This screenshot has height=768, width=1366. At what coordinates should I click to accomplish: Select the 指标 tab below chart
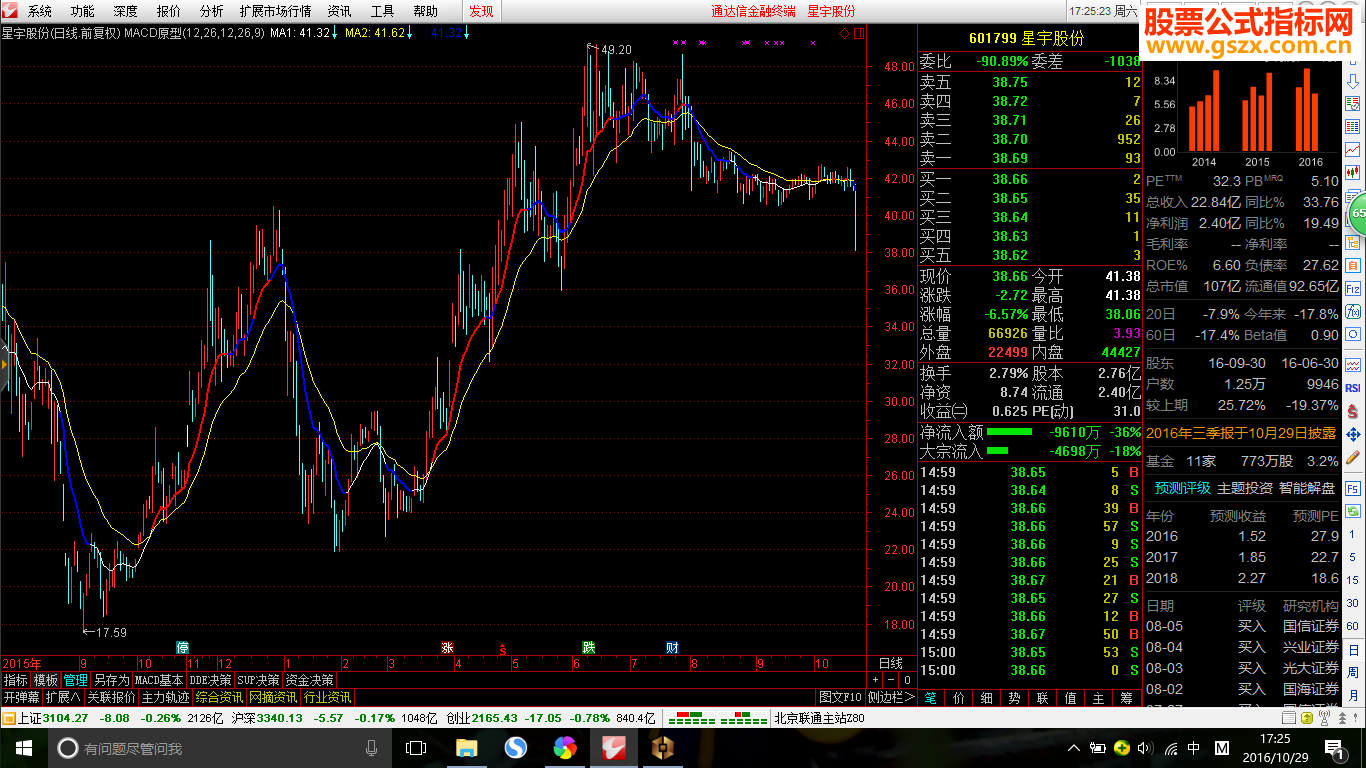15,680
